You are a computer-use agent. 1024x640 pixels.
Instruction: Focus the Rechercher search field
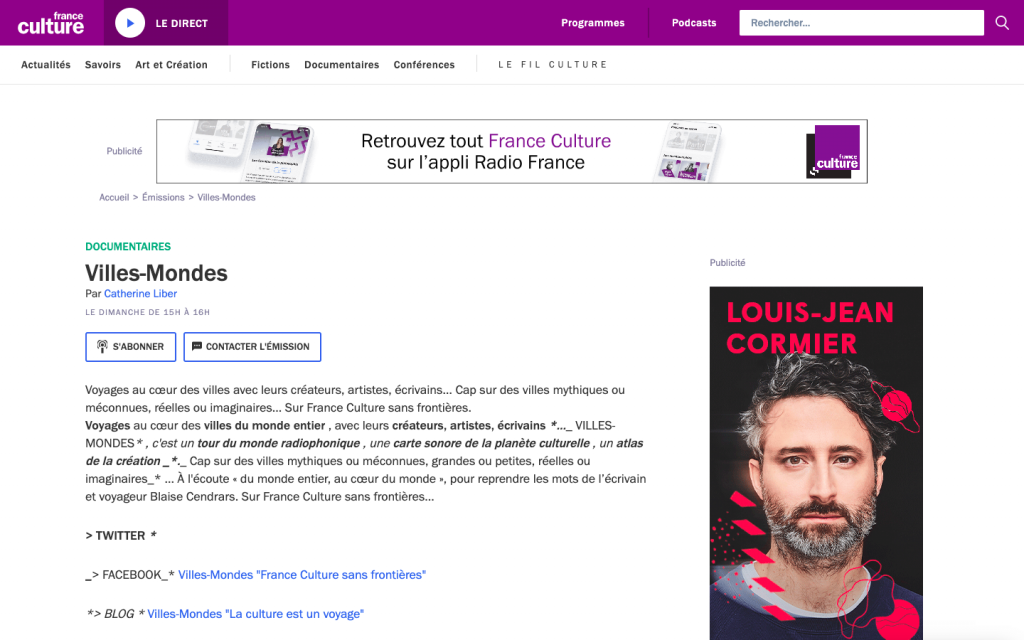tap(861, 23)
